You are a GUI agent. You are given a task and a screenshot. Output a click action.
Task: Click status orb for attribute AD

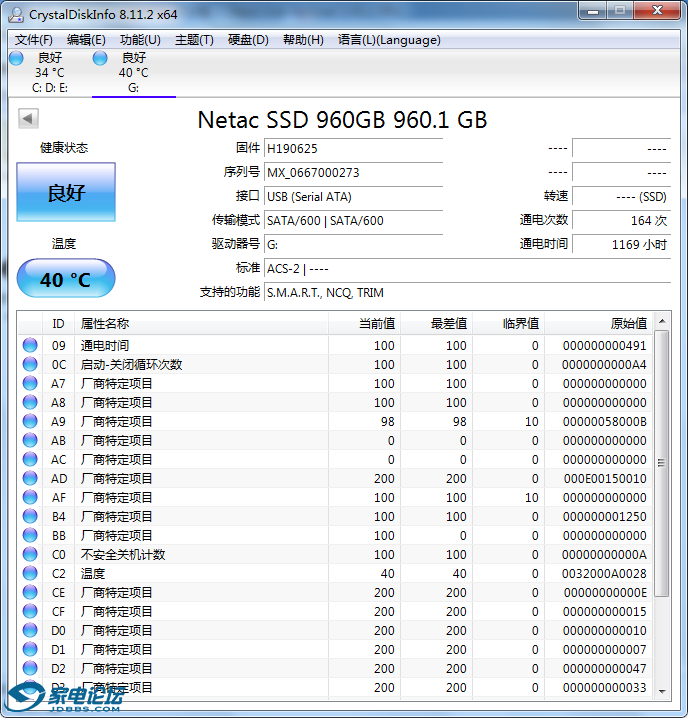30,479
